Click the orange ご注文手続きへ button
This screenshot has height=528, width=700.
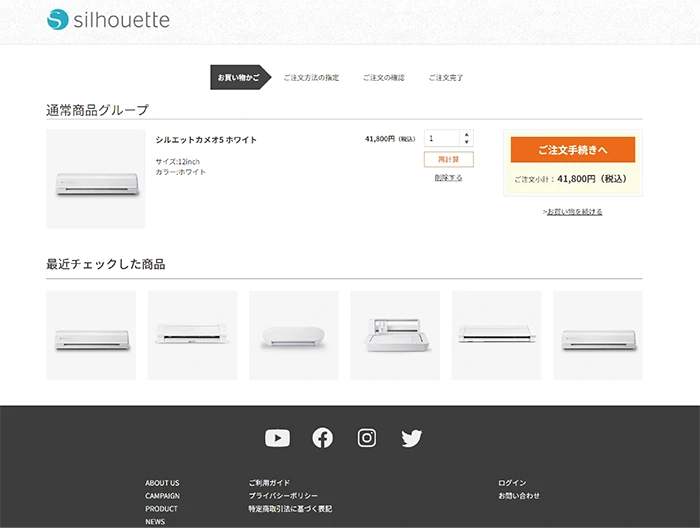click(x=573, y=150)
